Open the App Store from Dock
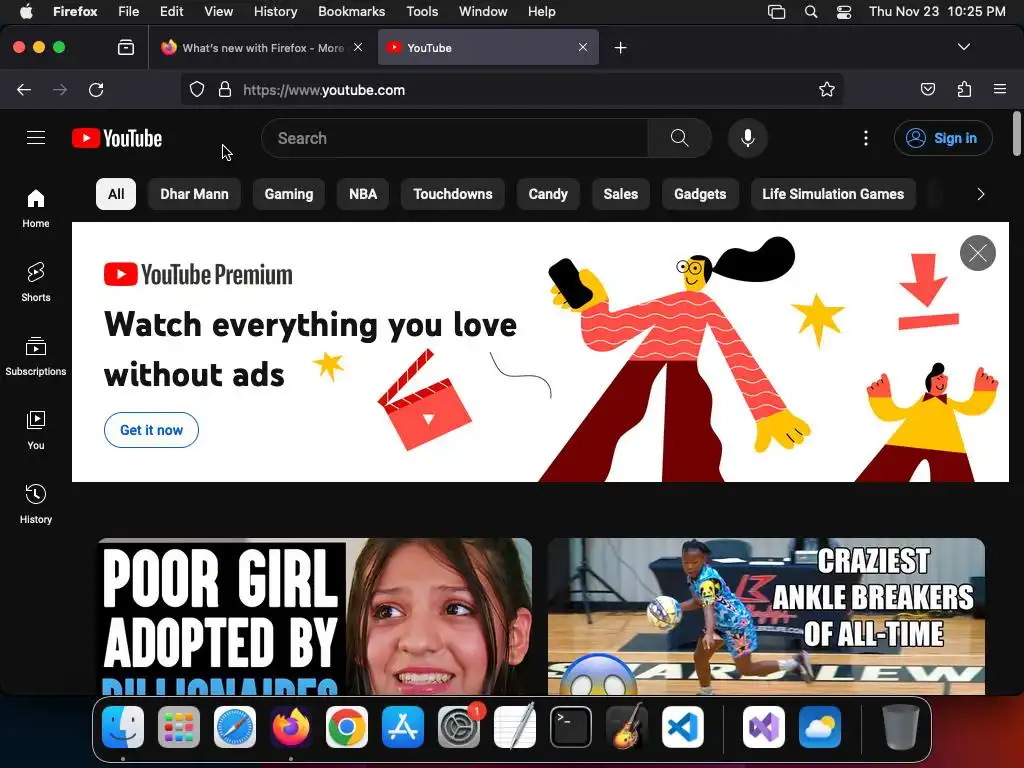1024x768 pixels. point(403,727)
